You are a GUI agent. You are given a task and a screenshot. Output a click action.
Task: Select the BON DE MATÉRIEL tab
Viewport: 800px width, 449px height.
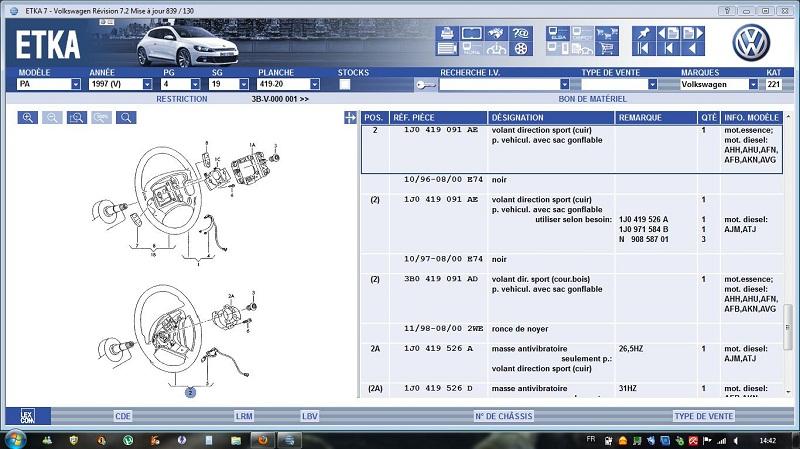tap(592, 99)
